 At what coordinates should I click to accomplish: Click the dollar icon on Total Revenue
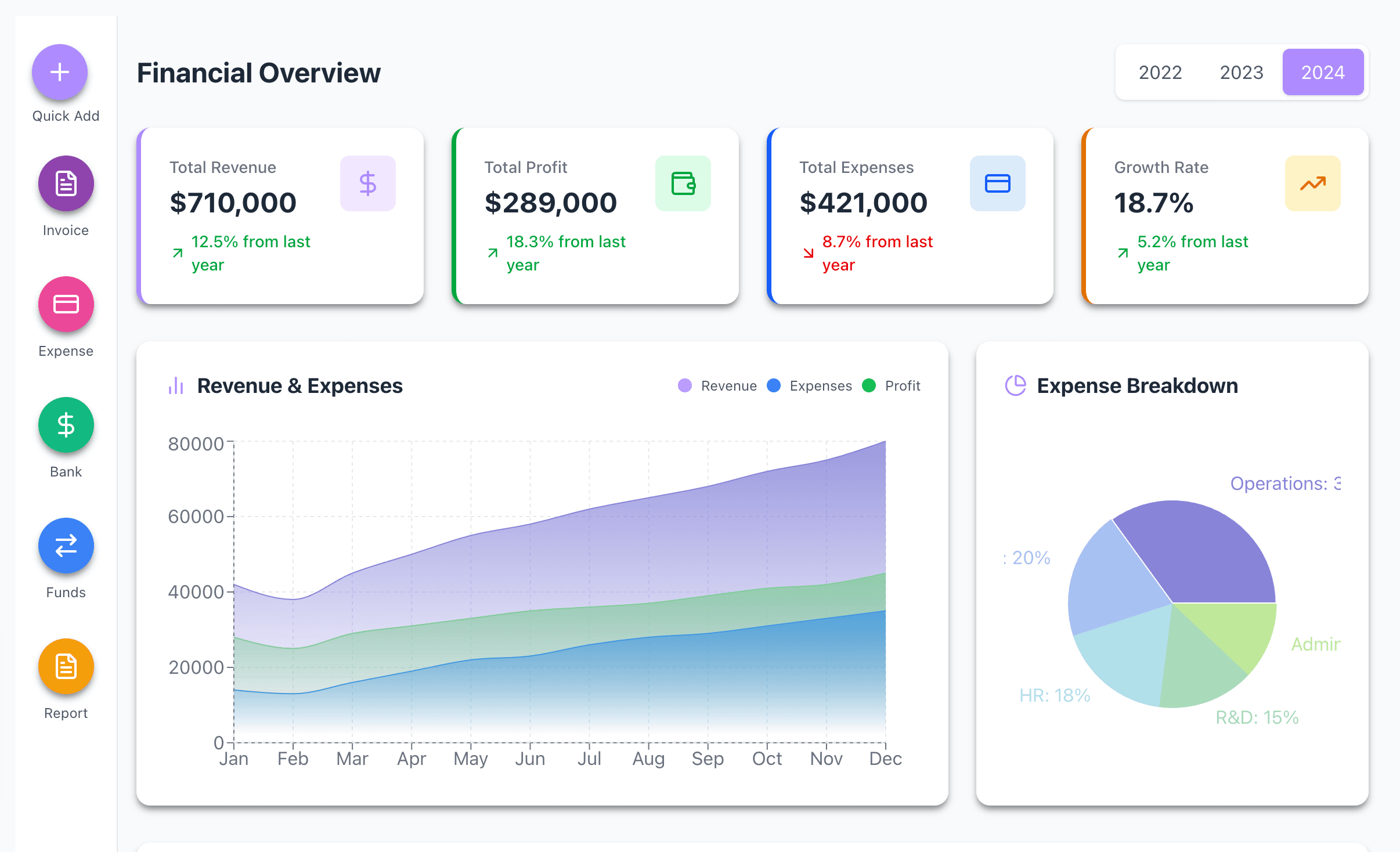pyautogui.click(x=367, y=183)
